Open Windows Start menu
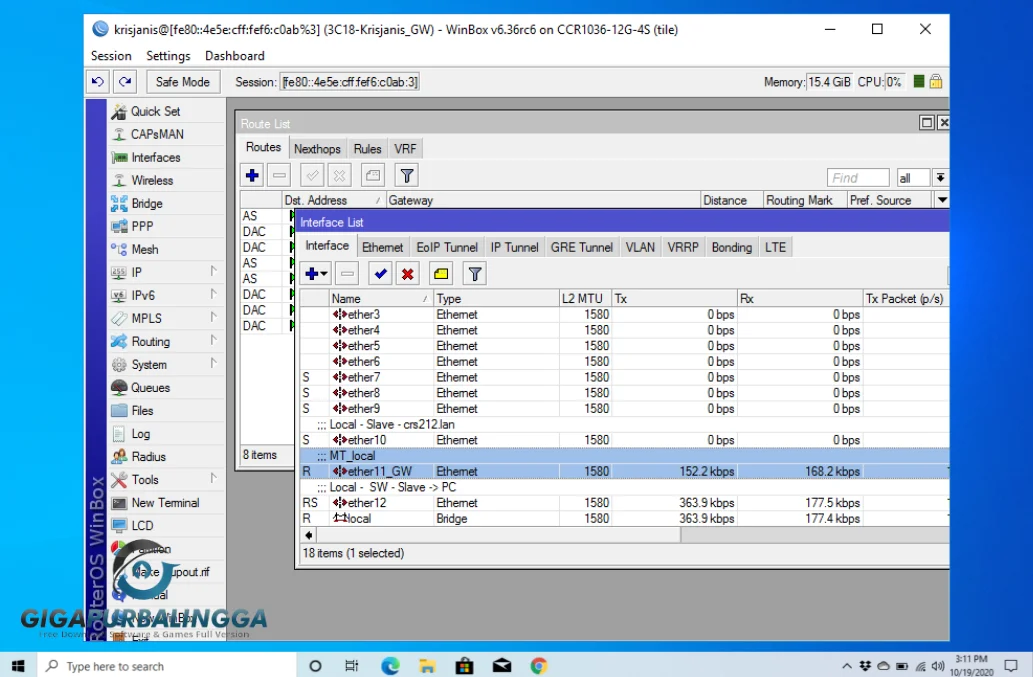Viewport: 1033px width, 677px height. coord(18,666)
